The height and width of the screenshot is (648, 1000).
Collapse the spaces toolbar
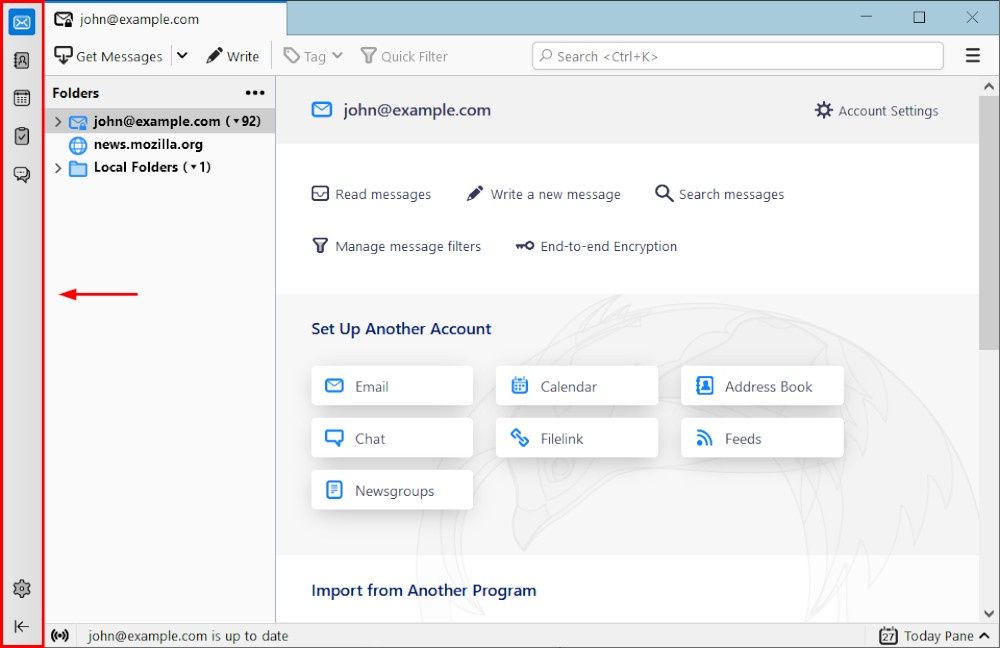[x=22, y=626]
